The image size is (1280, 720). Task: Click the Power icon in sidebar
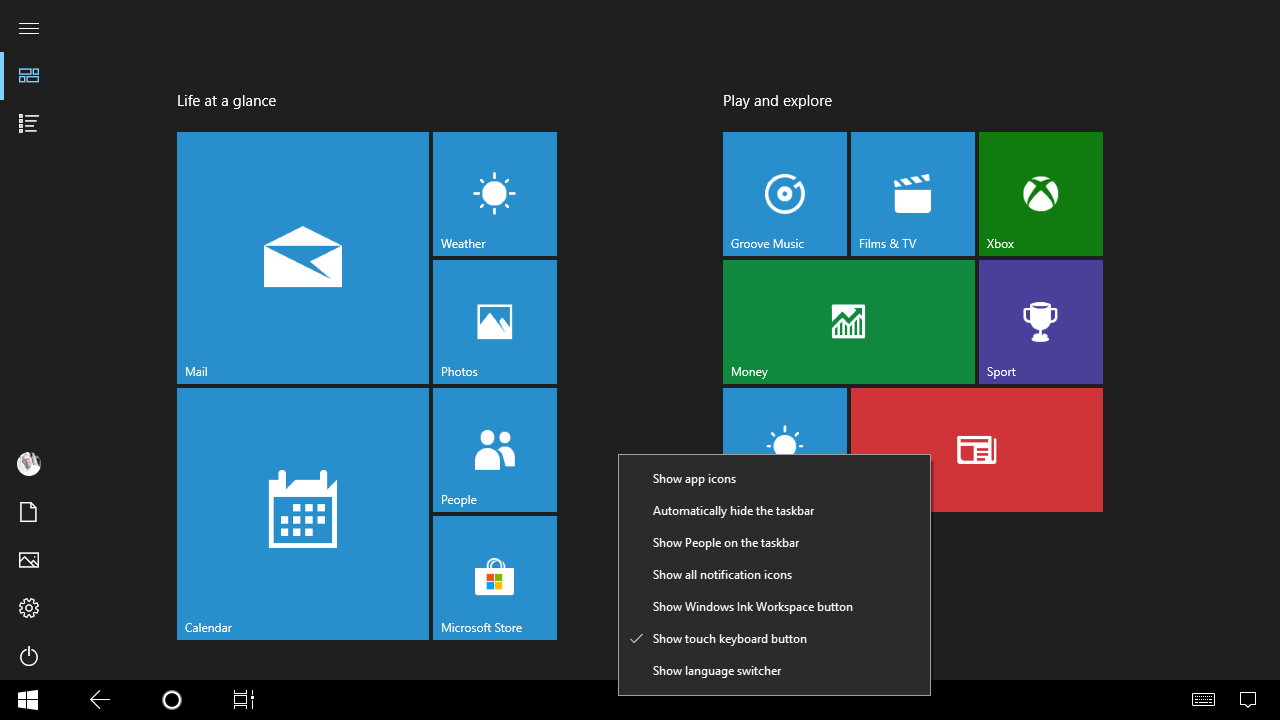tap(29, 656)
